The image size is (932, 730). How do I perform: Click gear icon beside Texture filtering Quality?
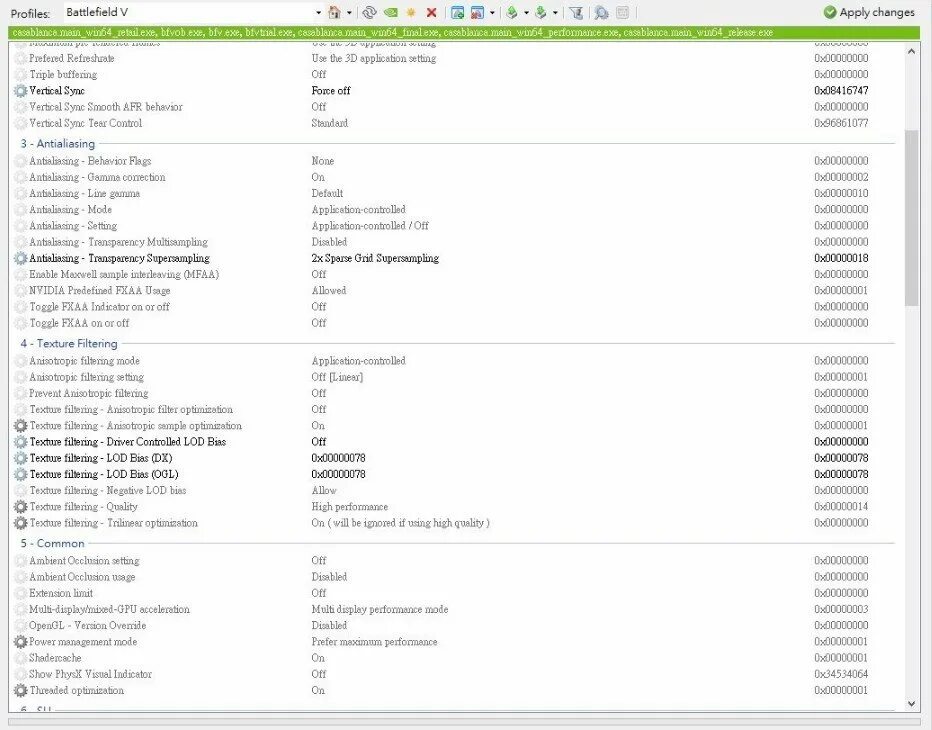21,506
